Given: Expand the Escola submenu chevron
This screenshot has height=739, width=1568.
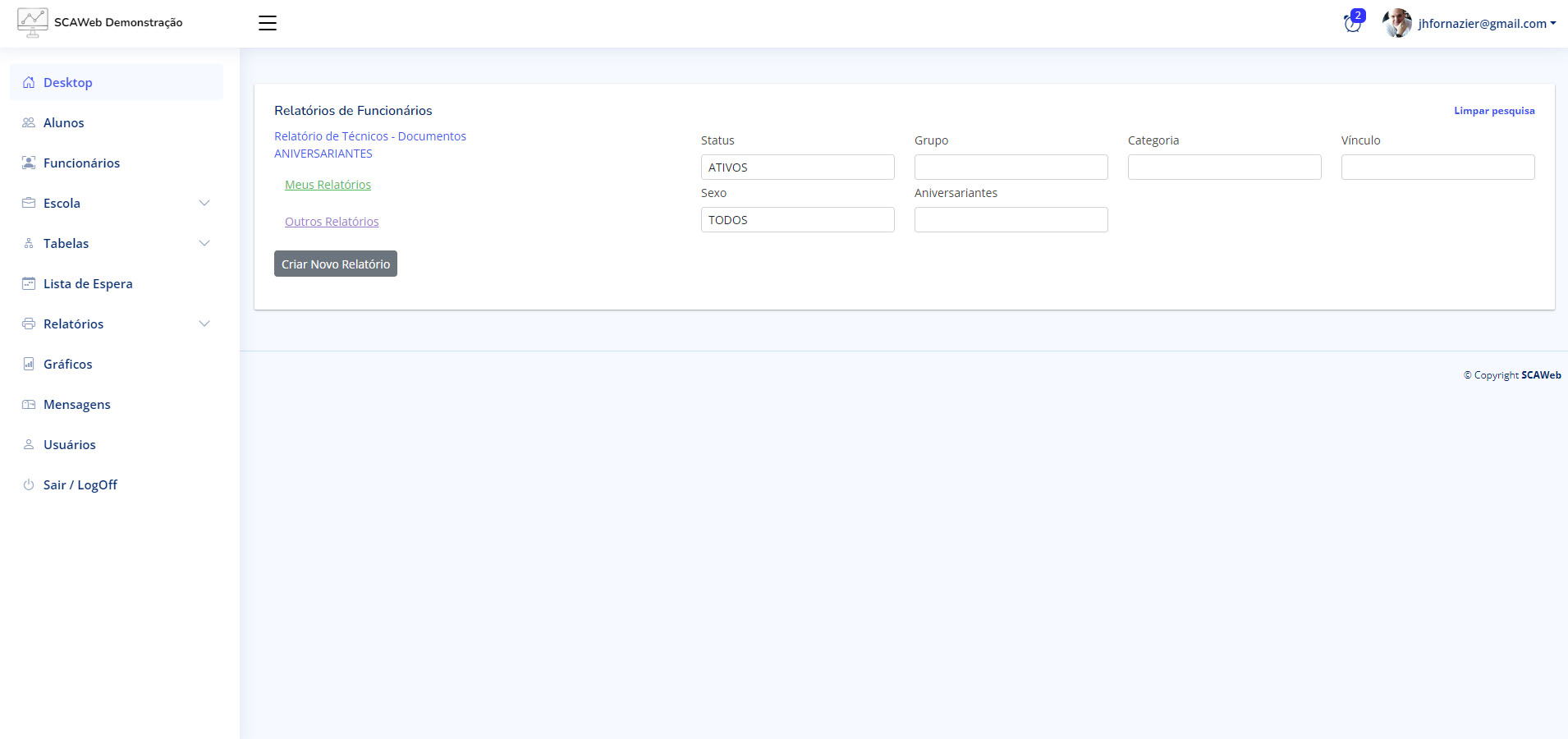Looking at the screenshot, I should (x=204, y=203).
